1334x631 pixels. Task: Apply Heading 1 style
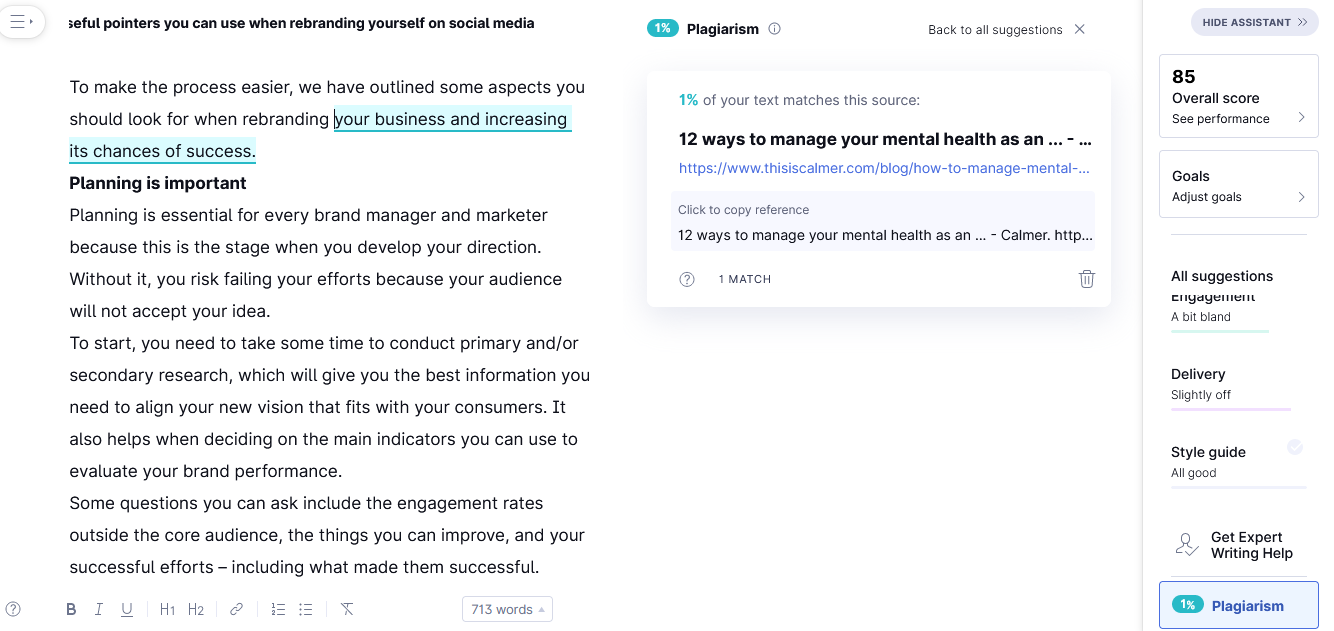point(167,609)
